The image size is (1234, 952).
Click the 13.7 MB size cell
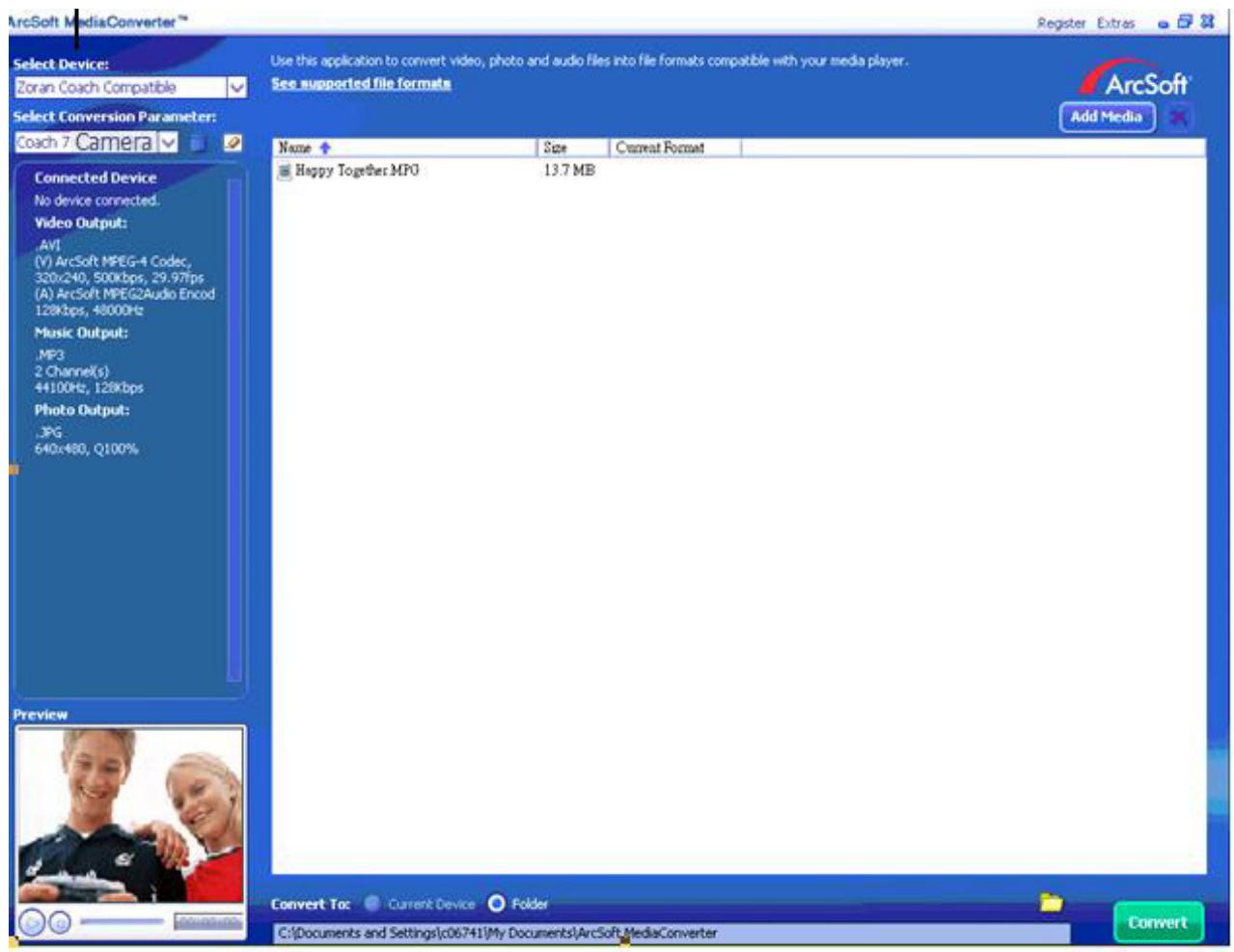pos(569,171)
